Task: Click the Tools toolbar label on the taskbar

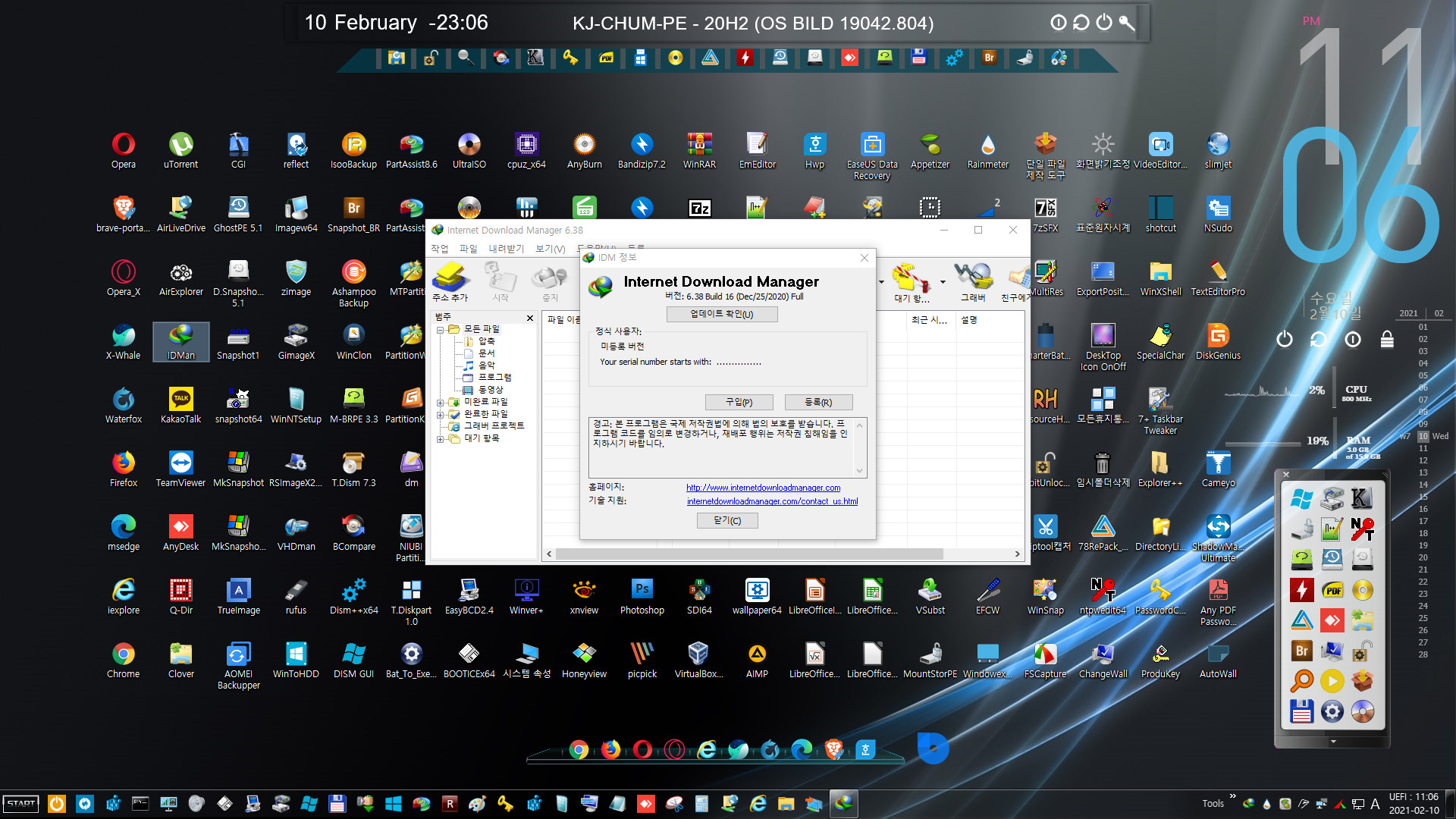Action: click(x=1213, y=804)
